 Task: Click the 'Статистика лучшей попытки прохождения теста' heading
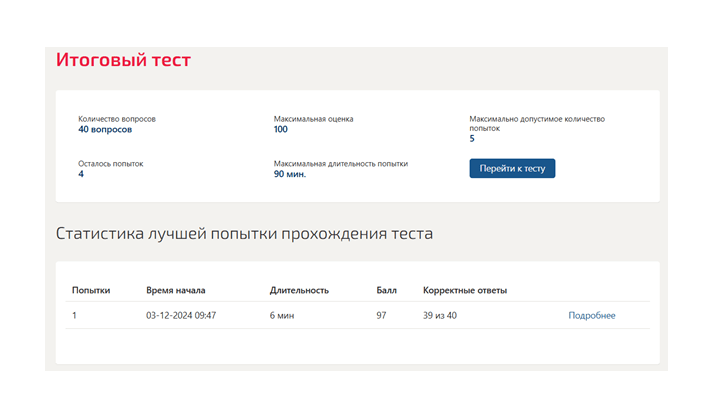[244, 233]
